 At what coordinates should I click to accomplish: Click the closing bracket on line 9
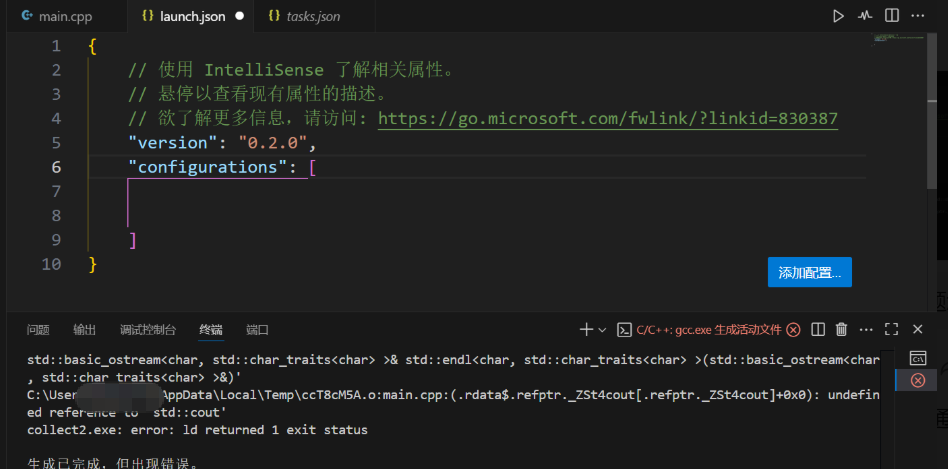133,240
